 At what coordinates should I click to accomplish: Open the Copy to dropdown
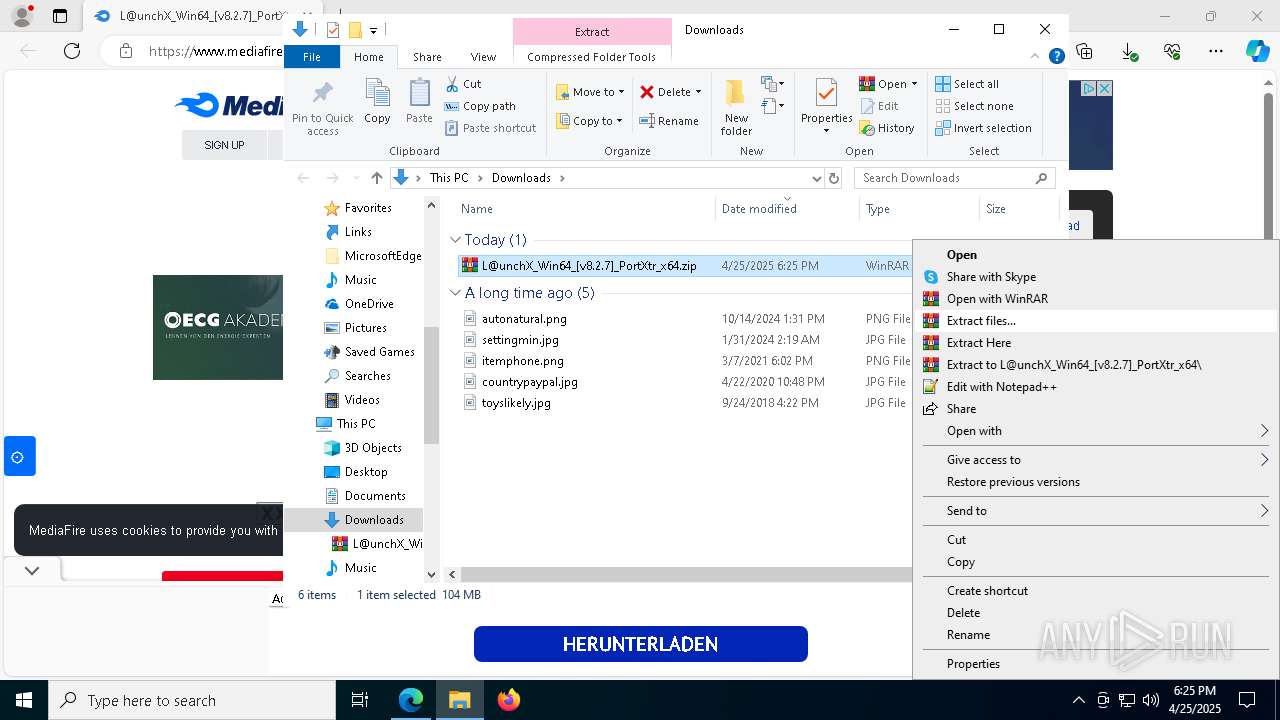click(x=589, y=121)
